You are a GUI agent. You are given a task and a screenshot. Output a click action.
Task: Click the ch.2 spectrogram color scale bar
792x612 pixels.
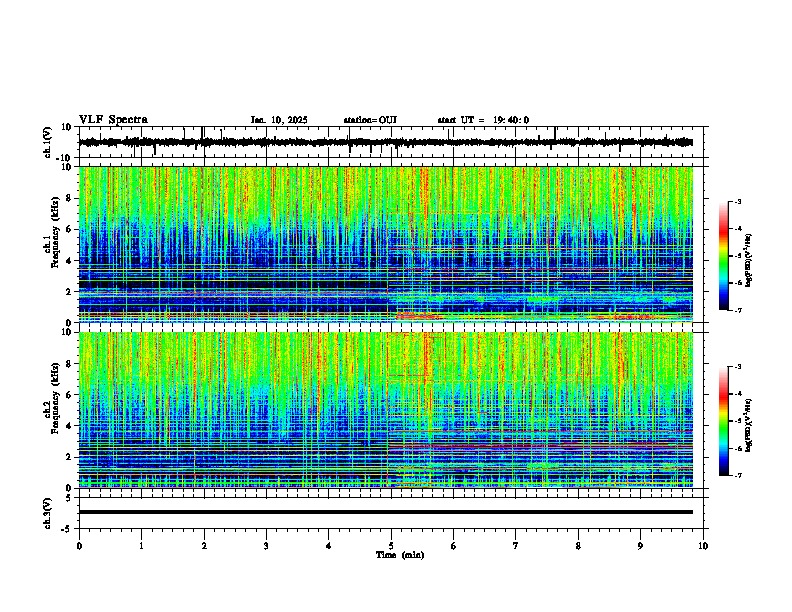point(723,421)
